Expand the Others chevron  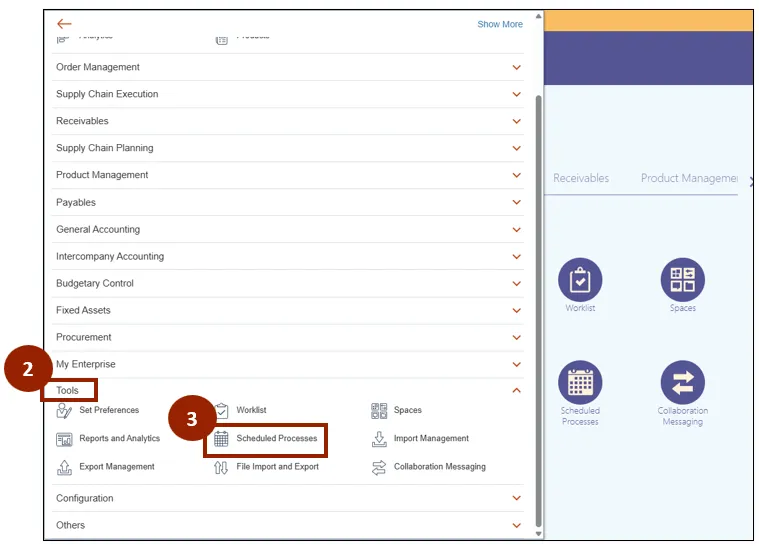pos(516,525)
